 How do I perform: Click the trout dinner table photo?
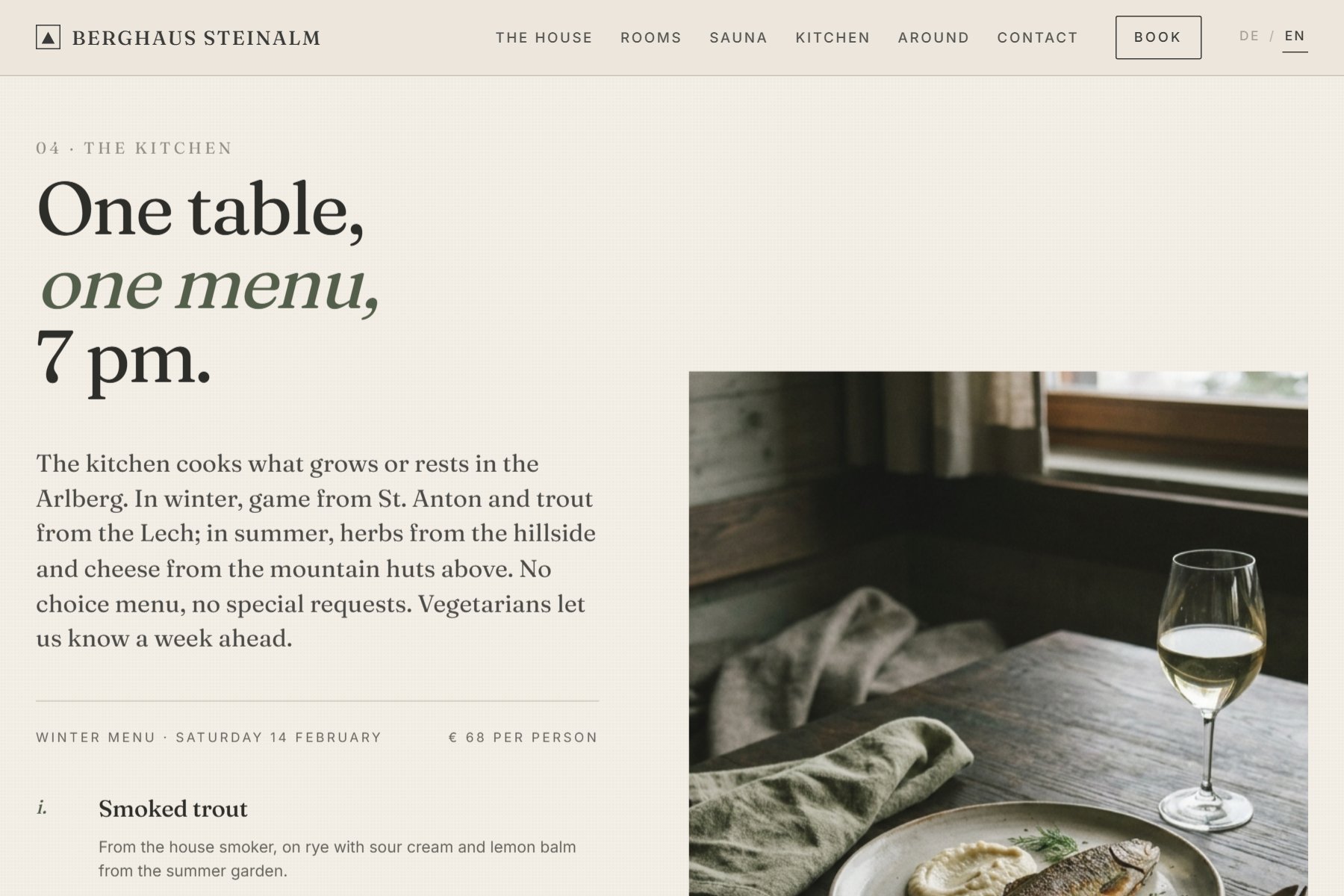tap(998, 633)
